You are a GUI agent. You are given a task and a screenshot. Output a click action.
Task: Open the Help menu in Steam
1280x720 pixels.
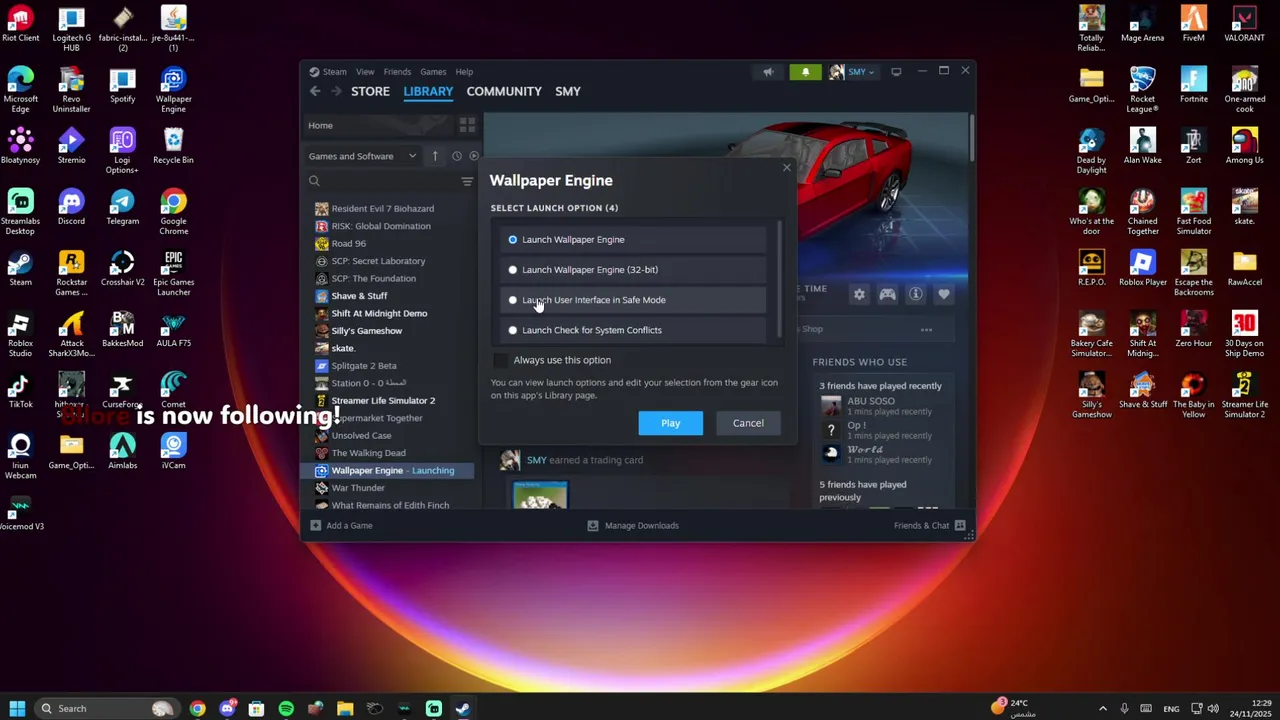[464, 72]
